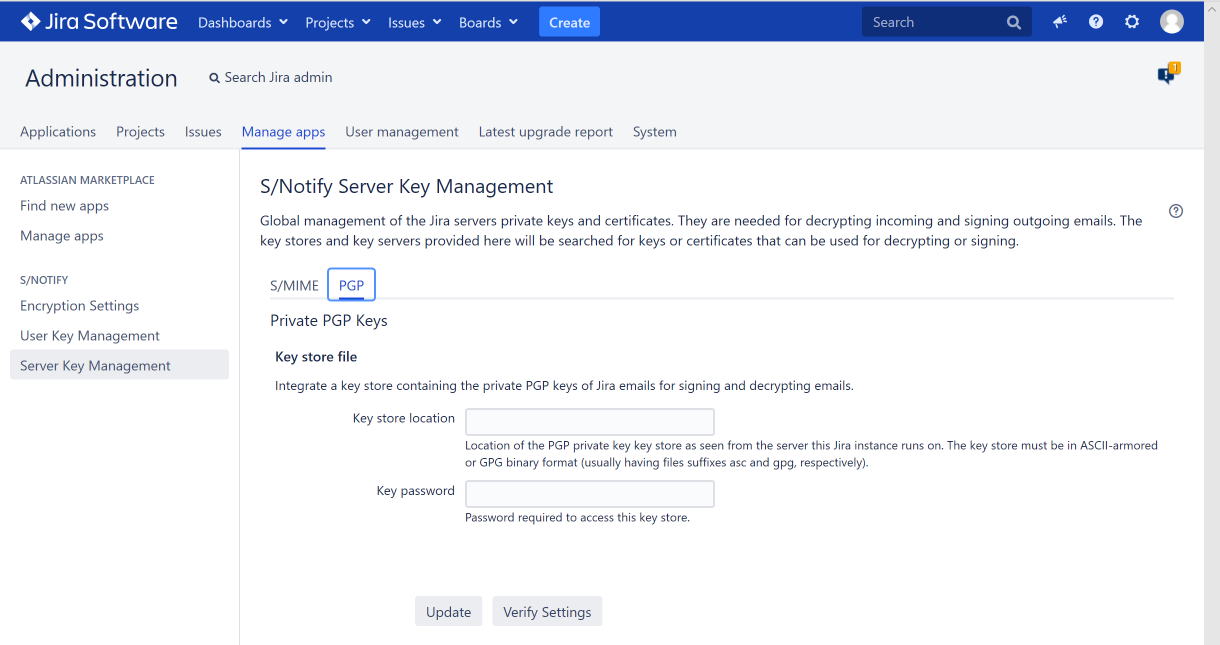Open Encryption Settings in the sidebar
This screenshot has width=1220, height=645.
pyautogui.click(x=80, y=306)
